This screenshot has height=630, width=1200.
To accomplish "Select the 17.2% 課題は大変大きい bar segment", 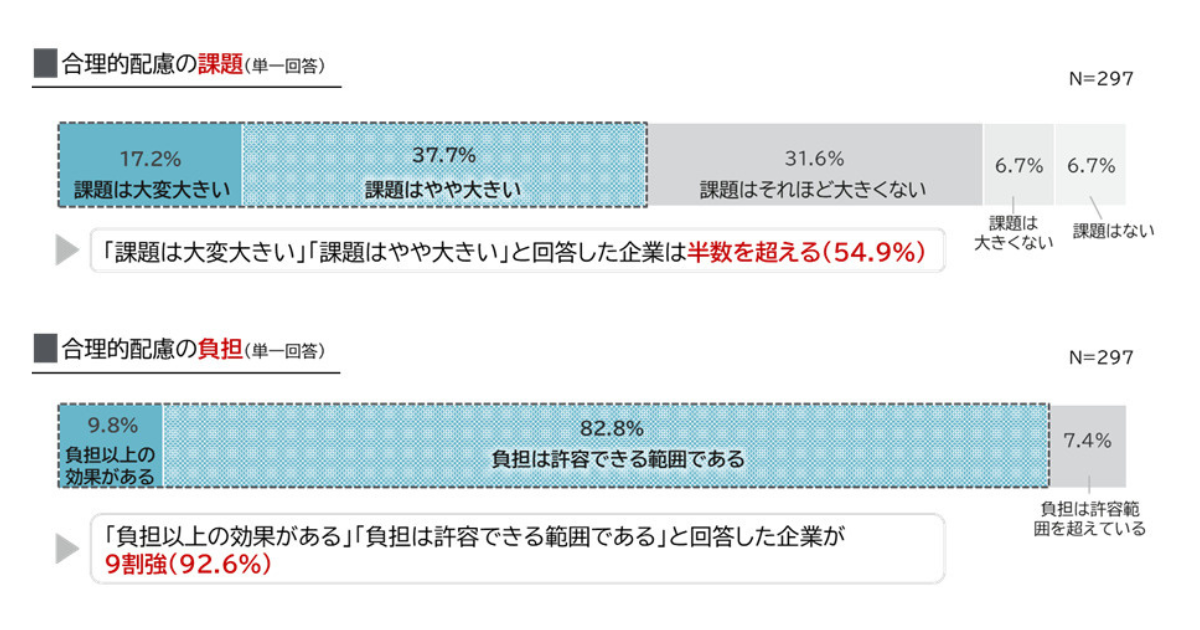I will 151,165.
